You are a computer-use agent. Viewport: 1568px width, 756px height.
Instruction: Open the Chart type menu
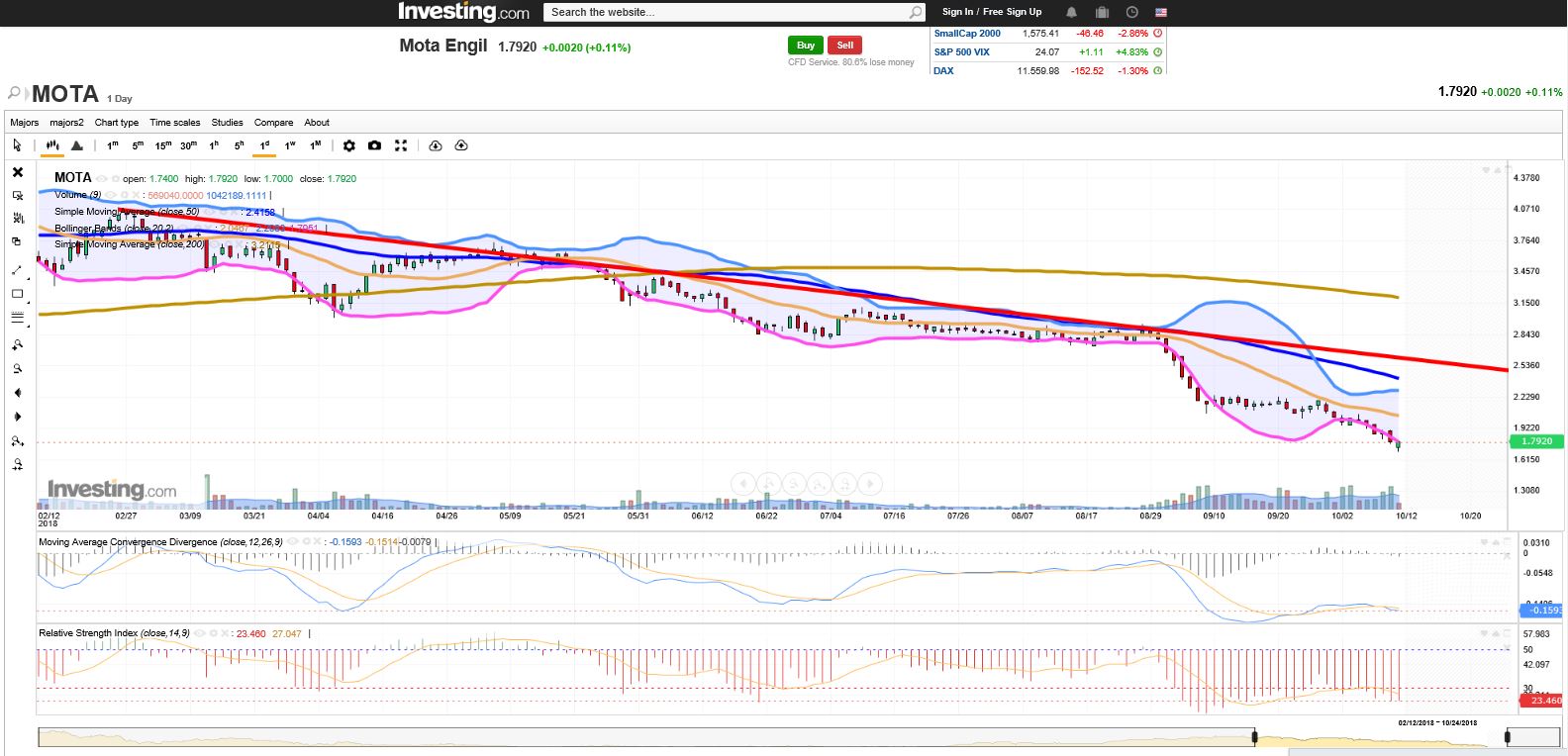coord(117,123)
